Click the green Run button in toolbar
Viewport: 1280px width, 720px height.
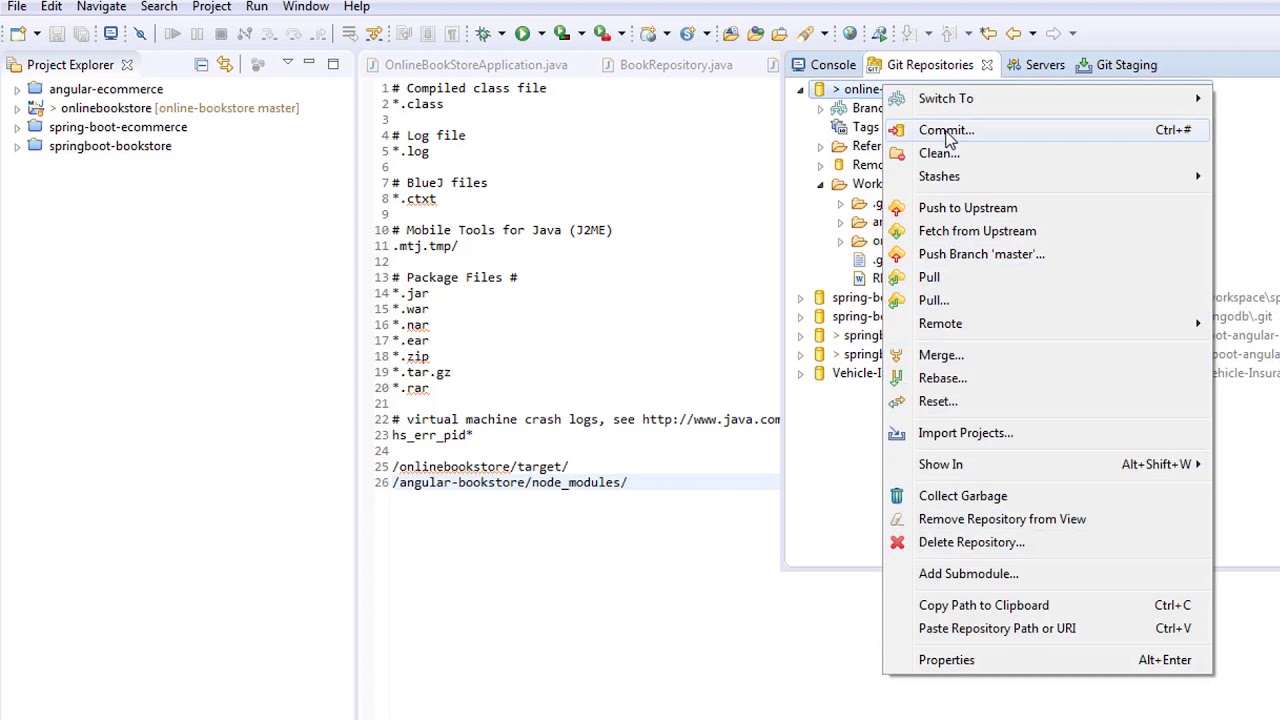pos(522,34)
